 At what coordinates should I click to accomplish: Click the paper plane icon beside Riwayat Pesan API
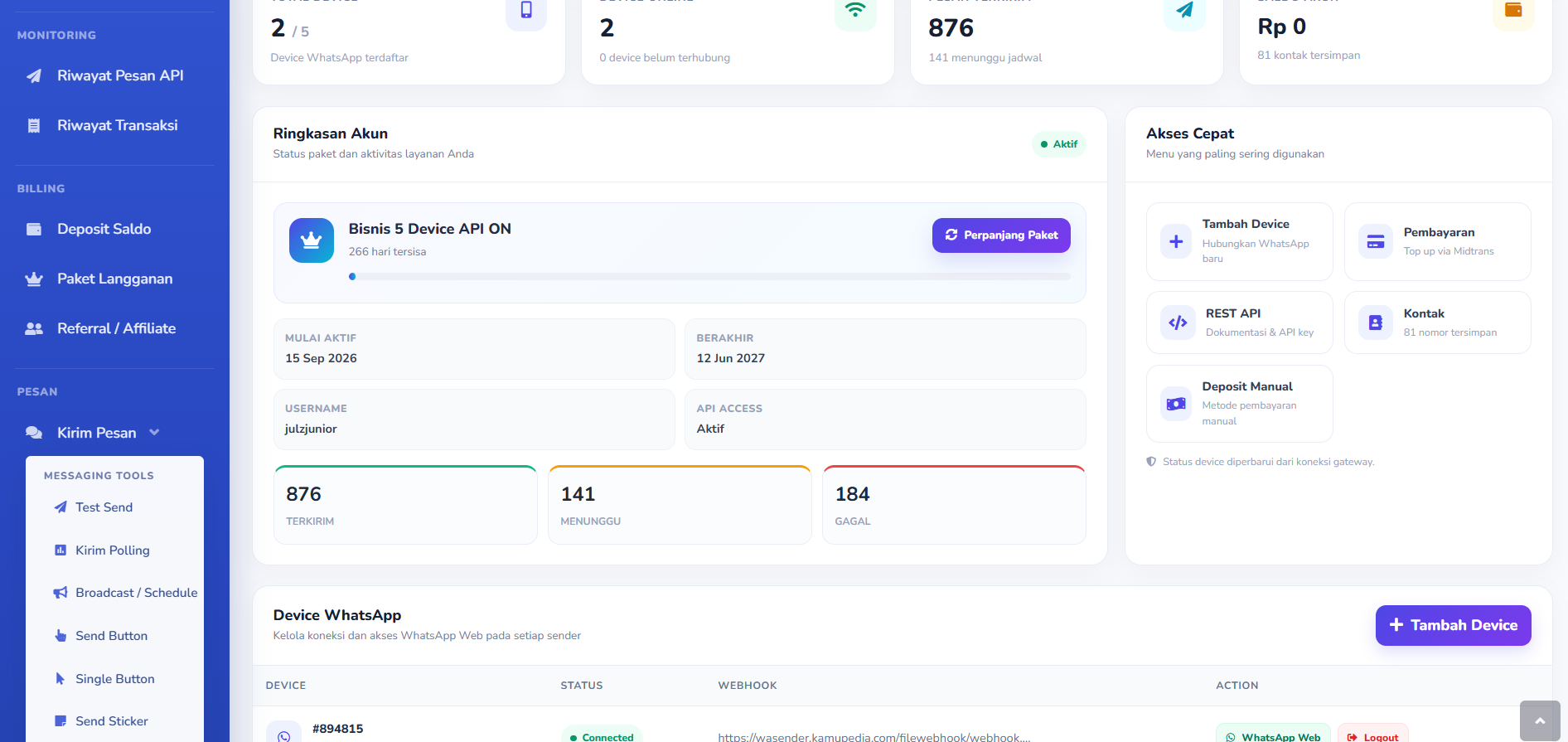[34, 76]
